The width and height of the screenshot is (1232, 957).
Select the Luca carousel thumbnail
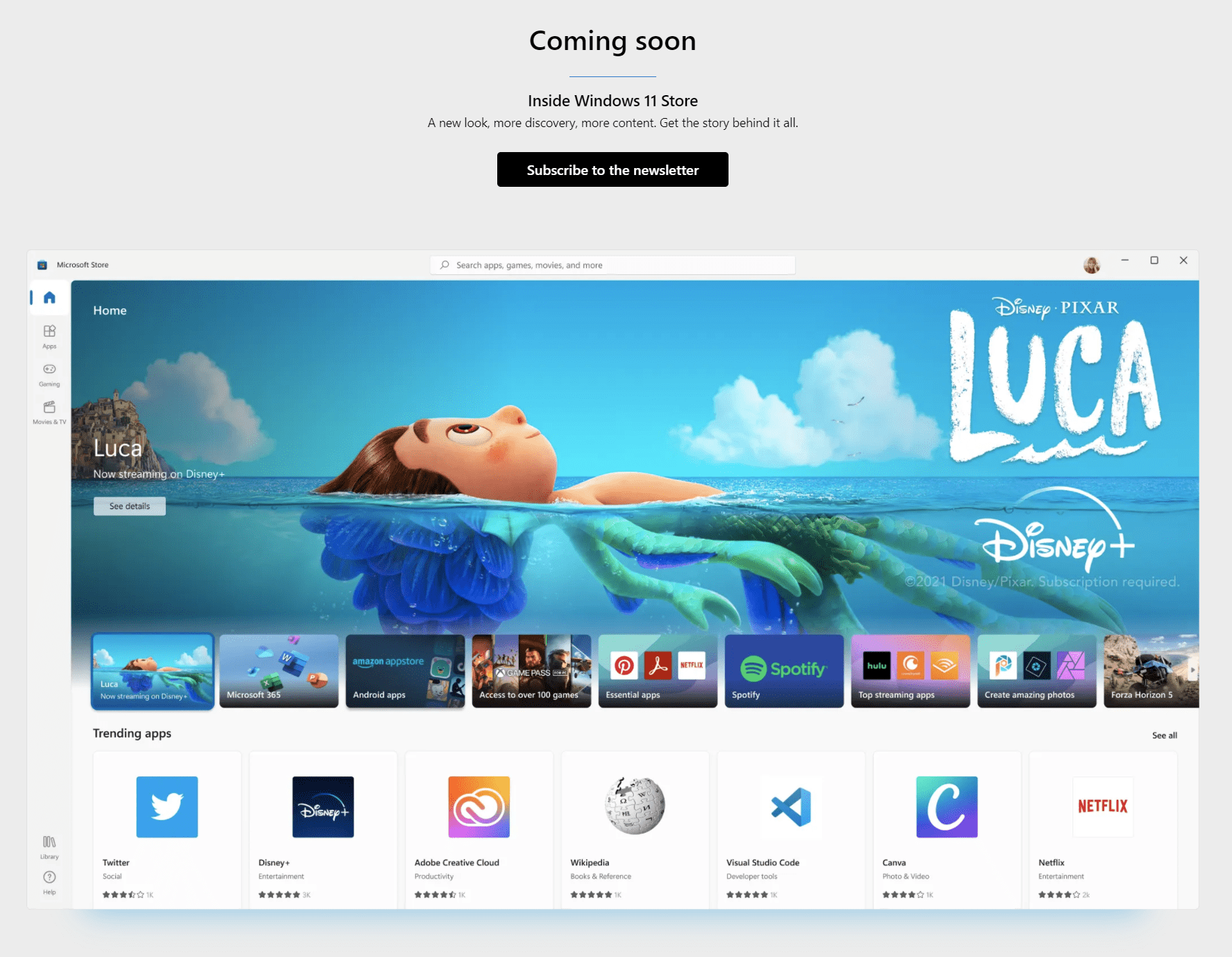(x=153, y=671)
